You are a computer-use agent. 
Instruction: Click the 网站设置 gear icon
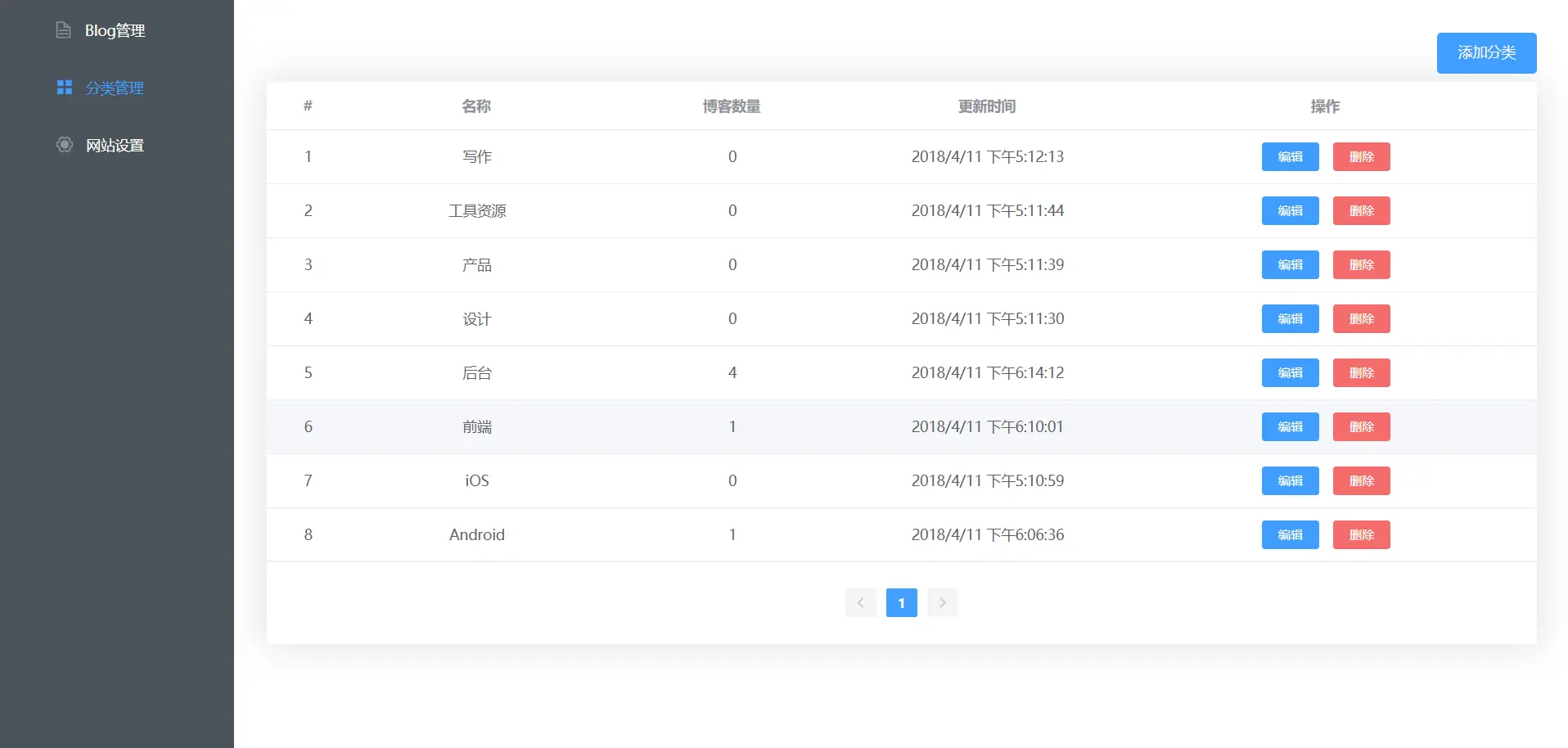(x=65, y=144)
